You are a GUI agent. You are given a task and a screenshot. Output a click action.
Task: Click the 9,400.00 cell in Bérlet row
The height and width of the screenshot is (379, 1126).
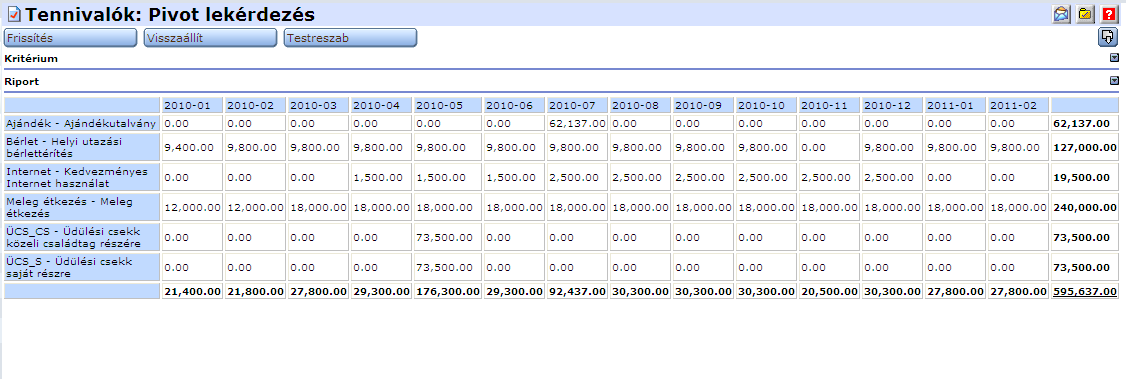coord(192,147)
